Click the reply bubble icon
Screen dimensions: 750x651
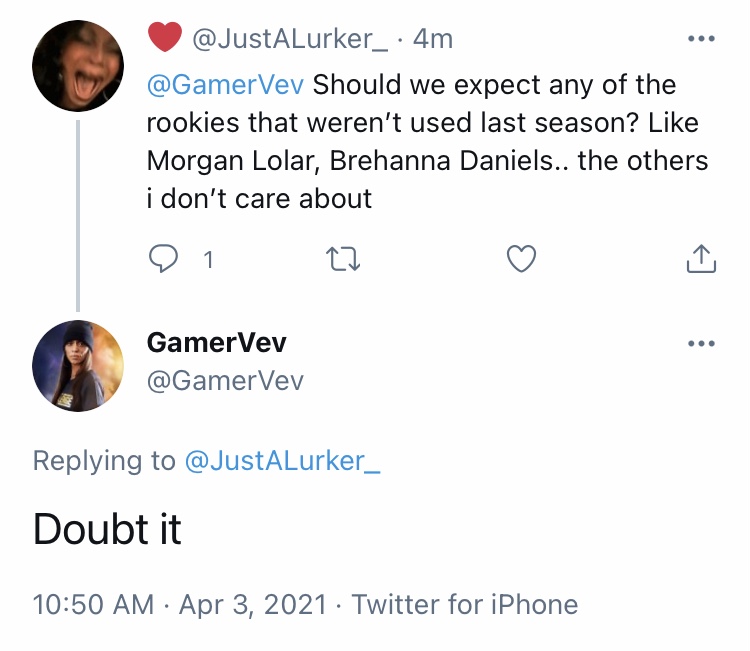coord(163,259)
